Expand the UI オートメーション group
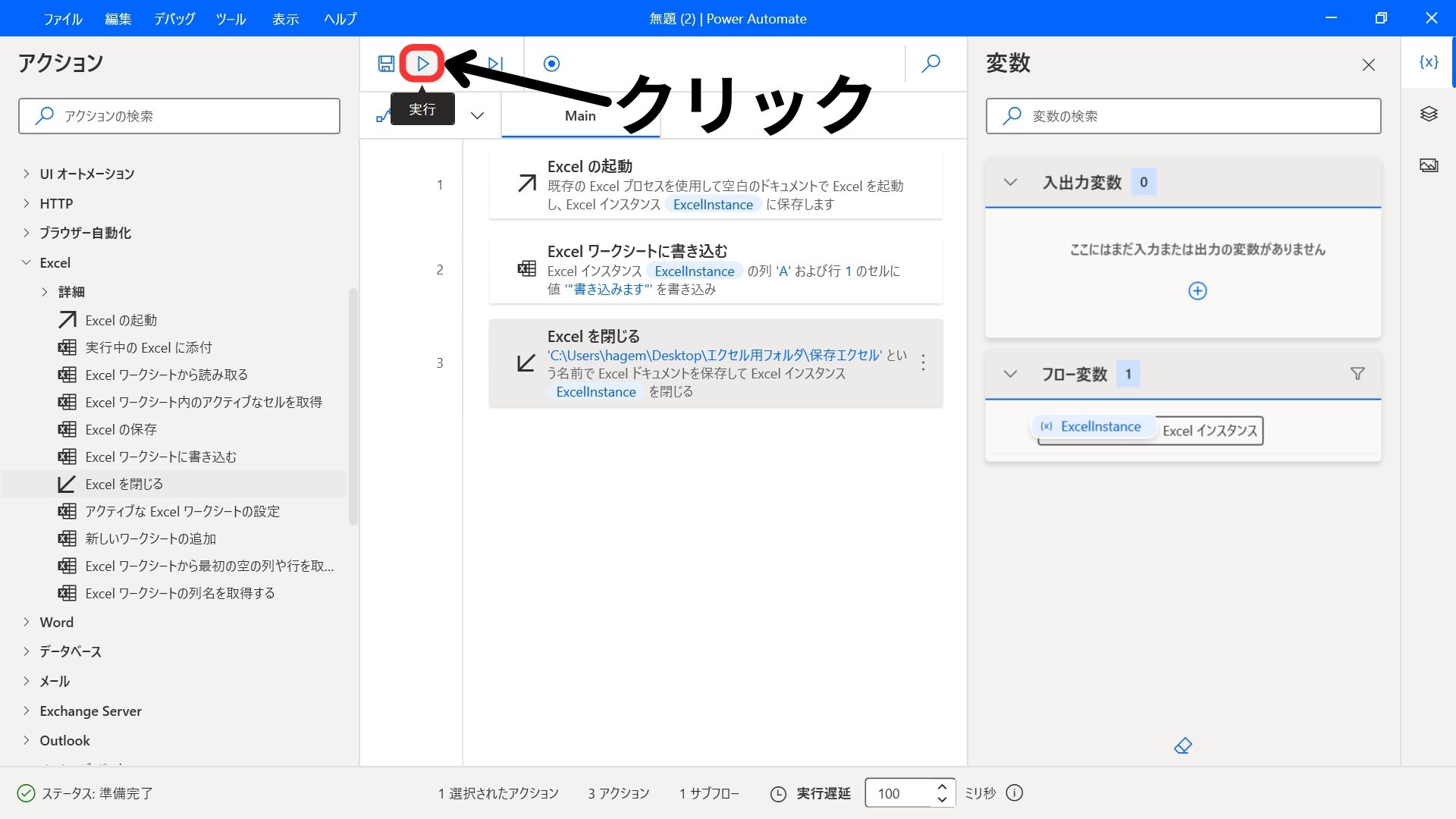The image size is (1456, 819). [27, 174]
